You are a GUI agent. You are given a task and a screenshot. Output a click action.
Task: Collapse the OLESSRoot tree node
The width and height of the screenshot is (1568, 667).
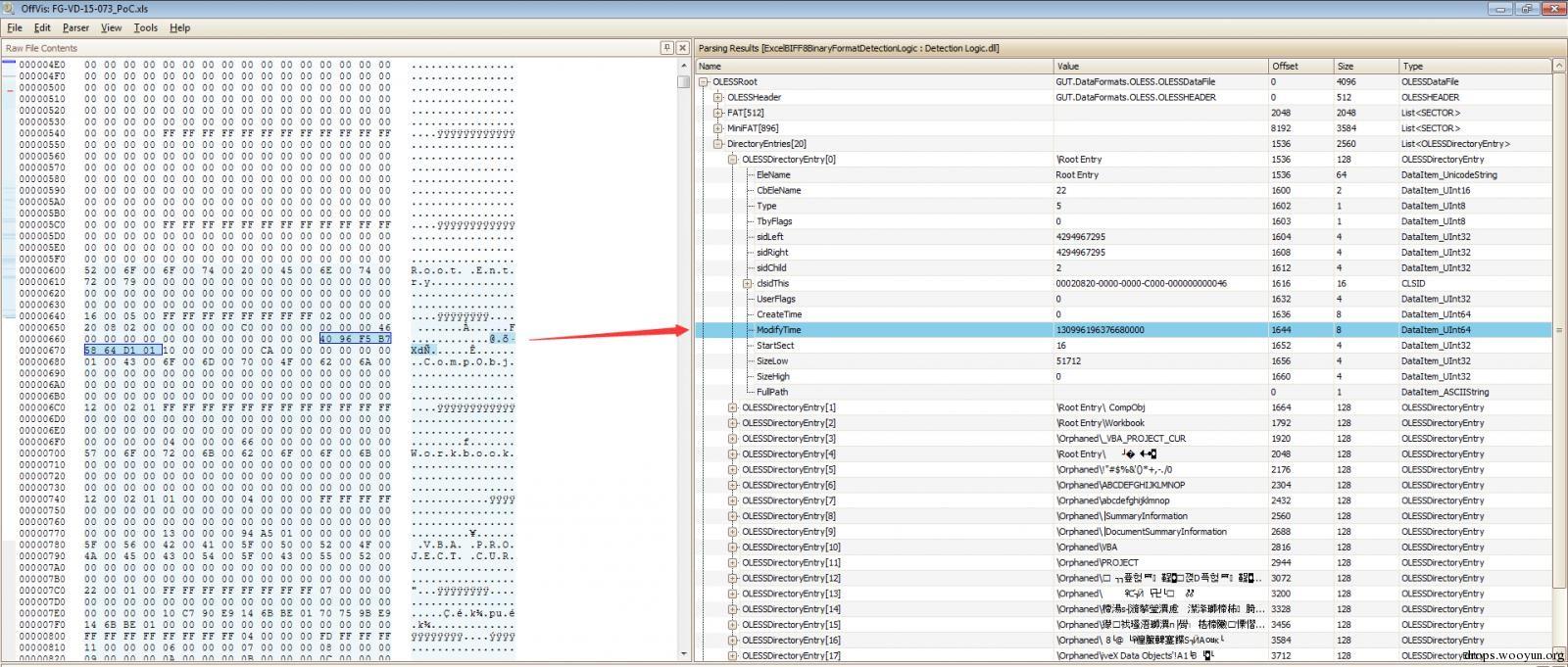[x=704, y=82]
